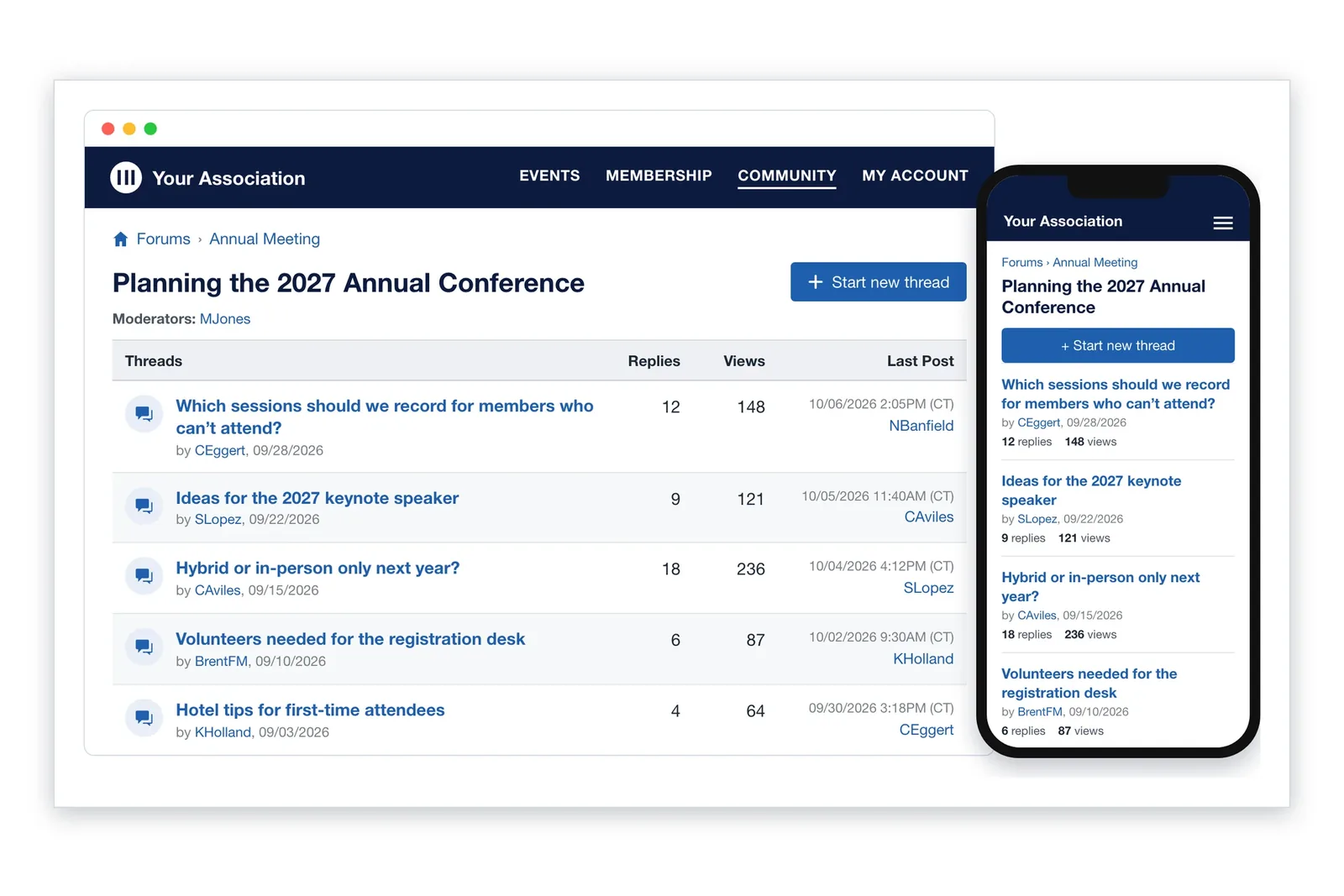Click the Your Association site title text
1344x896 pixels.
228,178
